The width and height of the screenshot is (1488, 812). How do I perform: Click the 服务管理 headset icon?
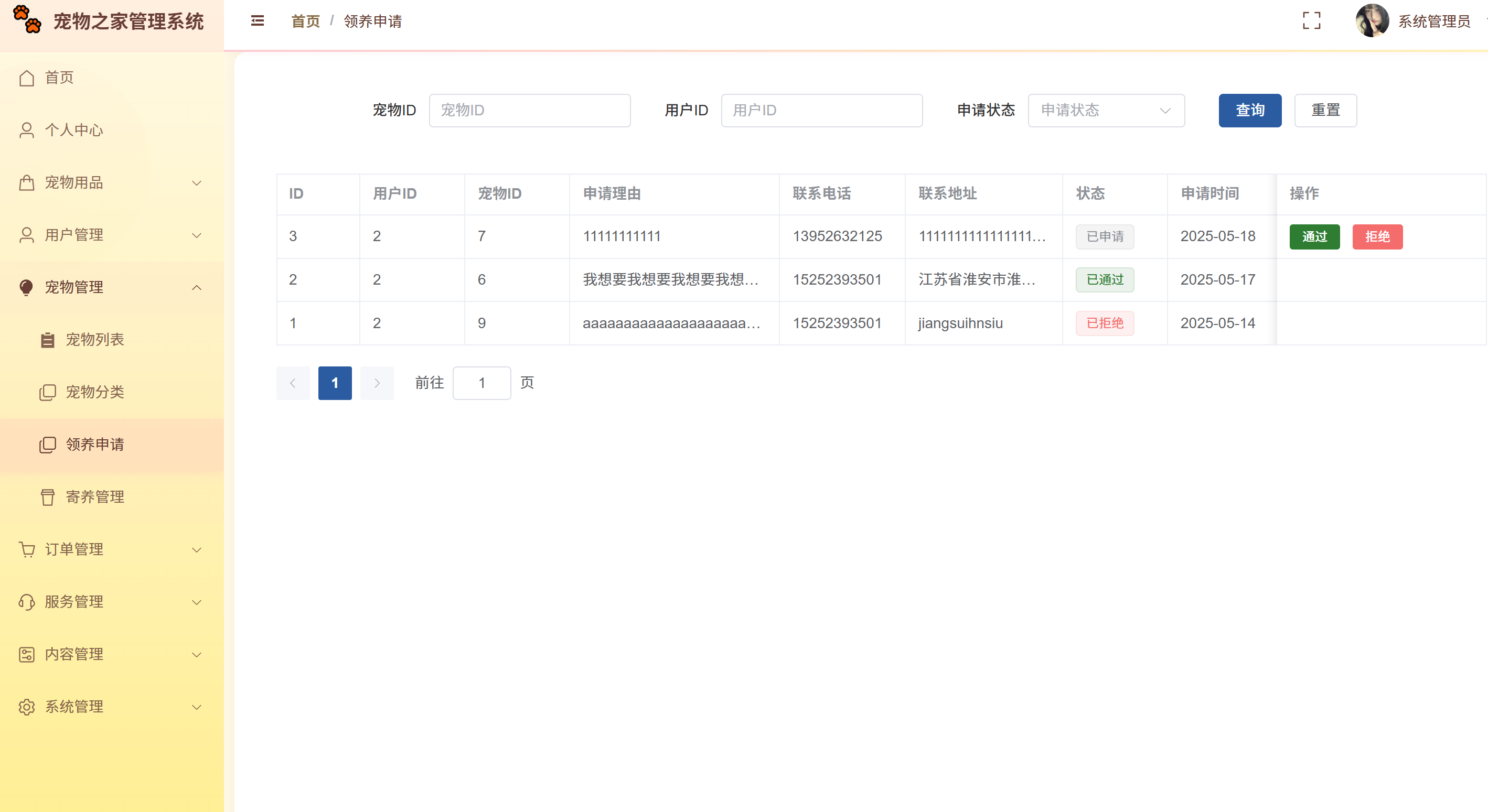point(26,602)
